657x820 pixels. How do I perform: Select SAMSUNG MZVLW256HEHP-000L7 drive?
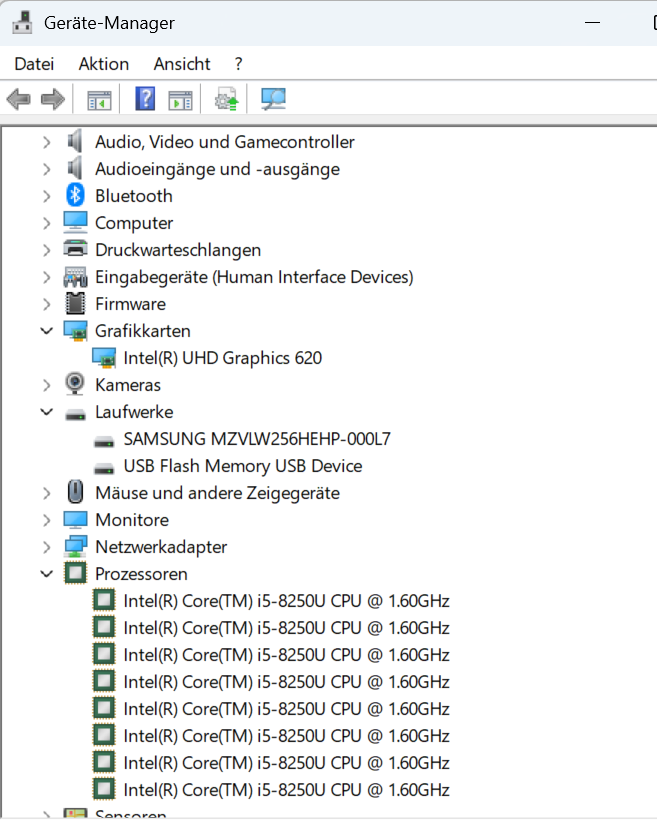[x=257, y=439]
